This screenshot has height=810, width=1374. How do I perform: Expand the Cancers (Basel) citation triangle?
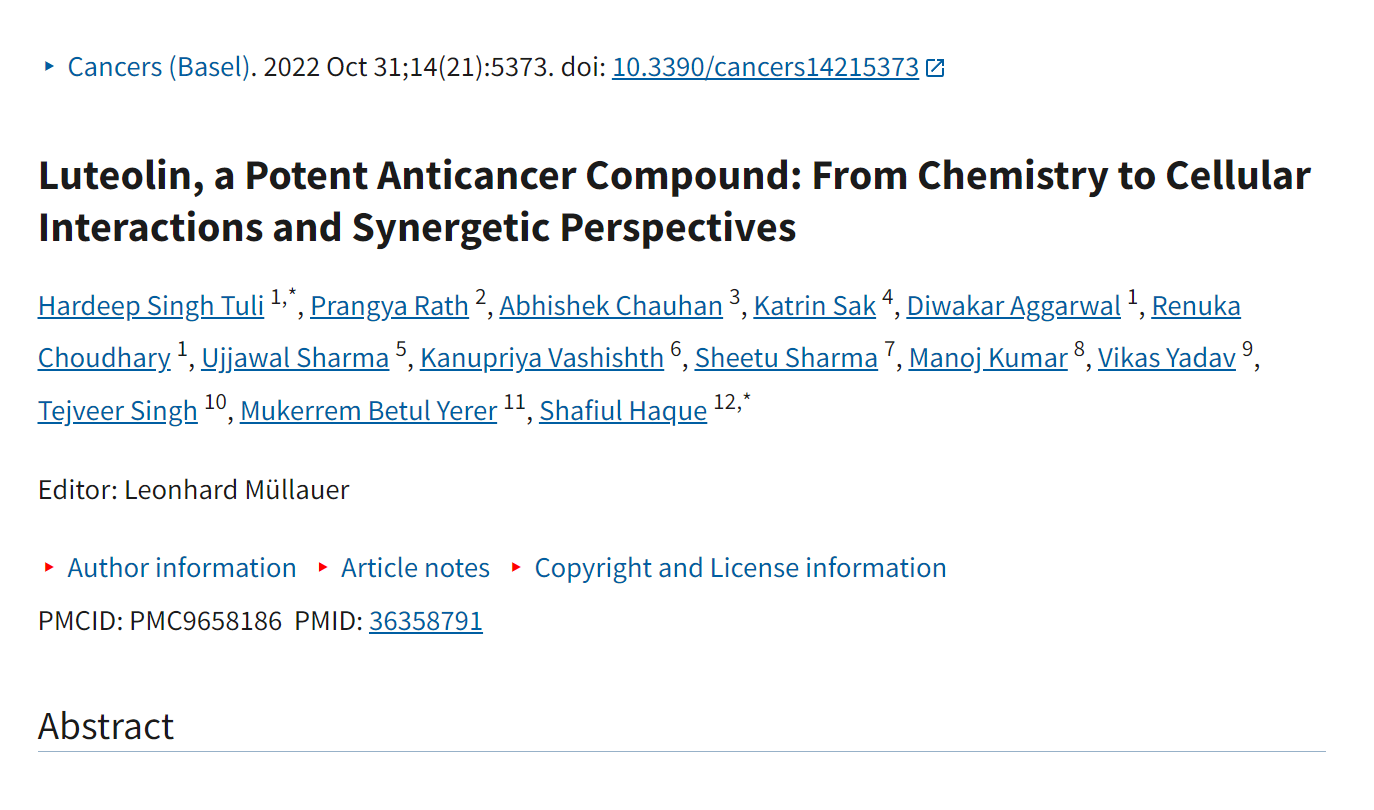click(x=49, y=67)
